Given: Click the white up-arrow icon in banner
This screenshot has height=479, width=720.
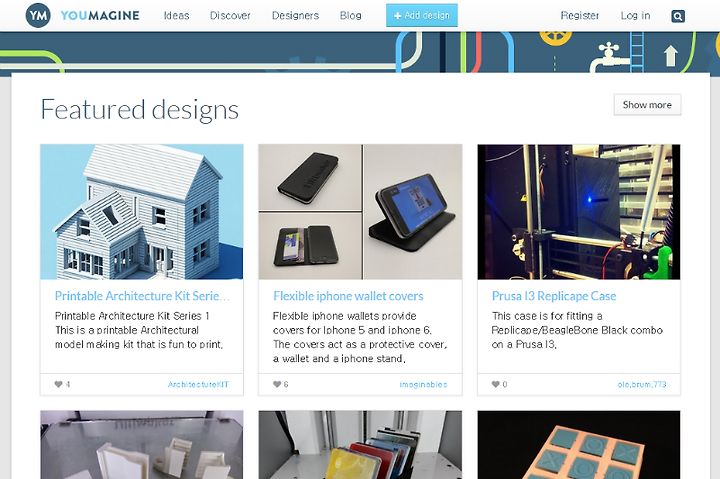Looking at the screenshot, I should coord(670,56).
